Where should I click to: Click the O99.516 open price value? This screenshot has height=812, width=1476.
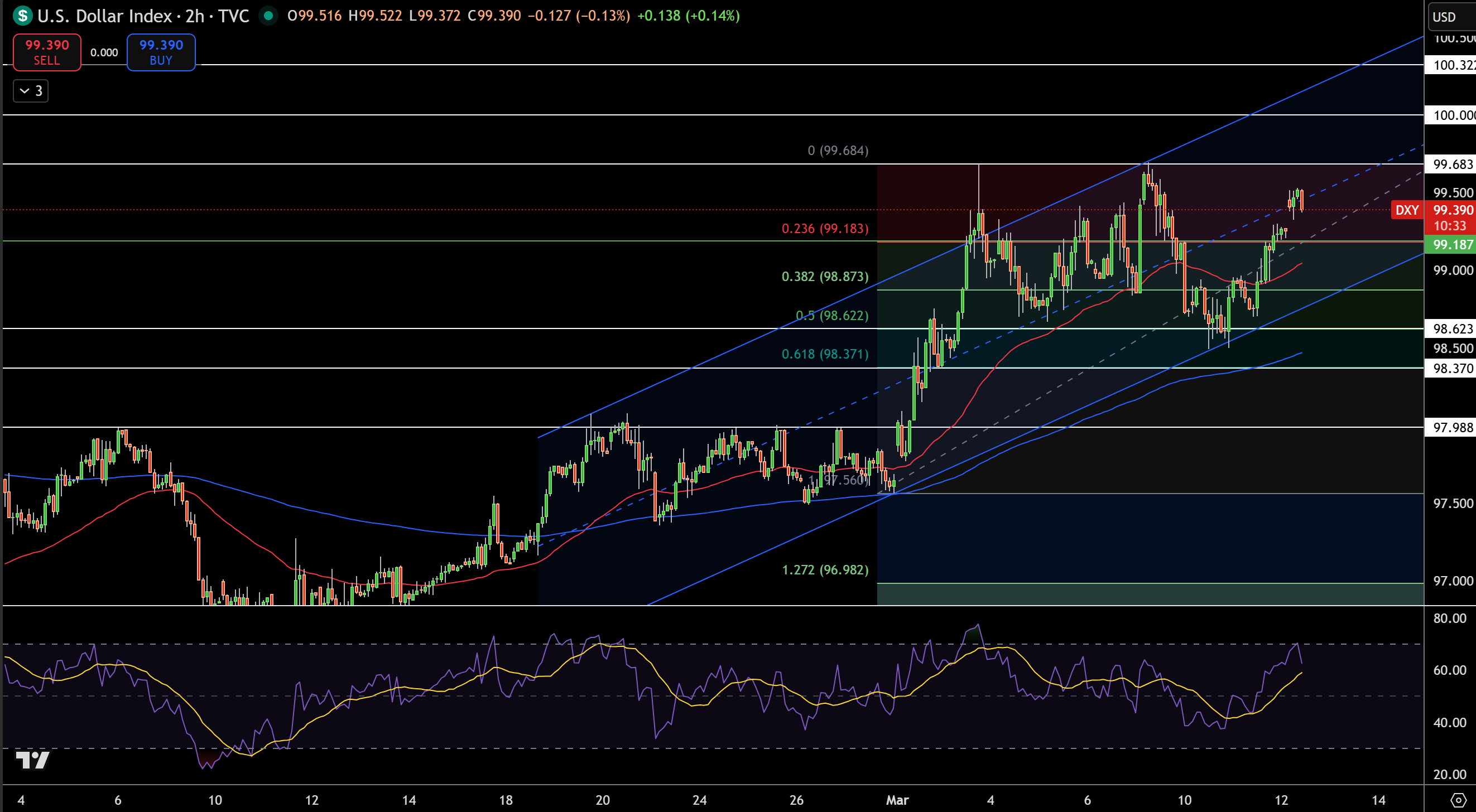coord(315,16)
